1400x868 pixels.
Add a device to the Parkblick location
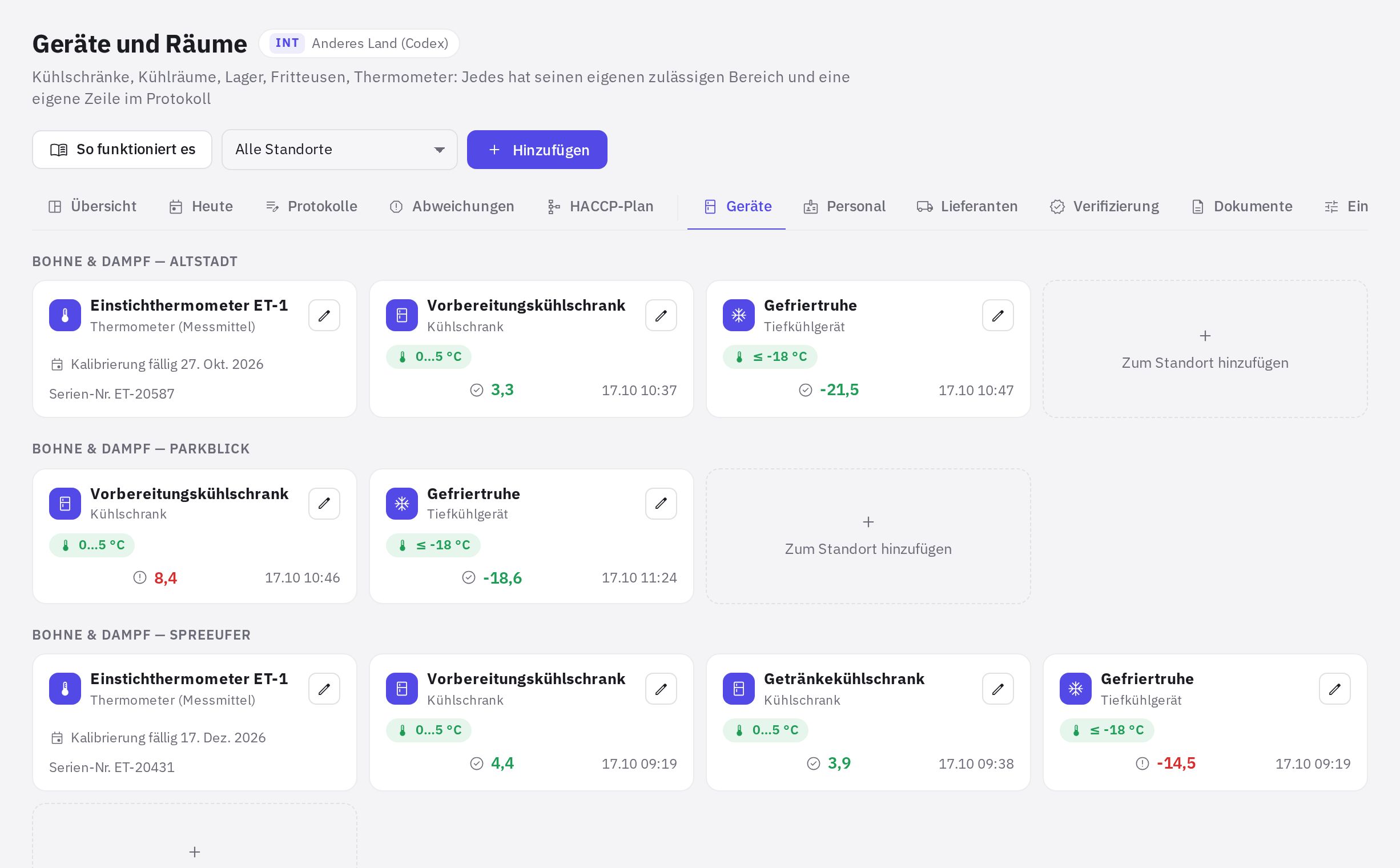(868, 536)
